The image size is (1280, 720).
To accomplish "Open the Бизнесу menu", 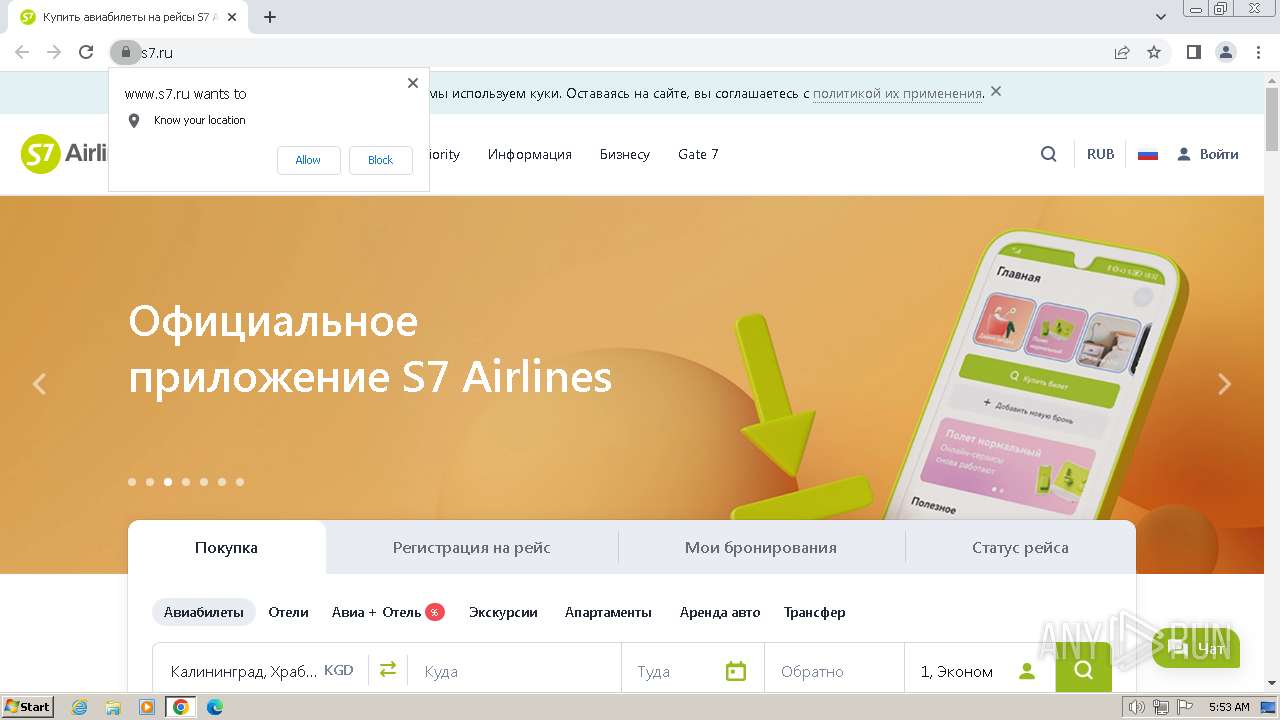I will coord(625,154).
